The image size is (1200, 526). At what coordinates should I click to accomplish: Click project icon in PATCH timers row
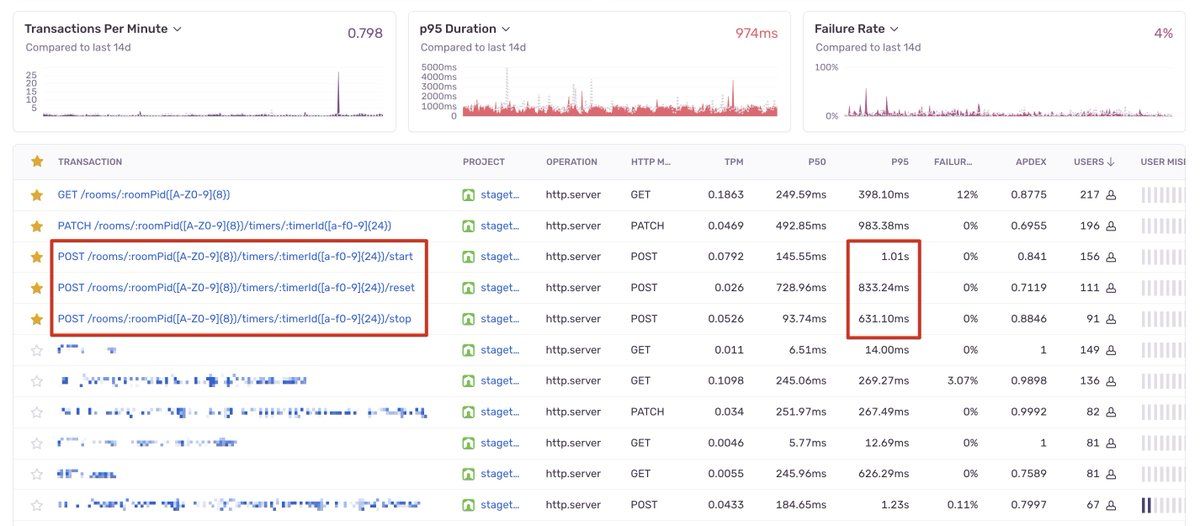pyautogui.click(x=468, y=226)
